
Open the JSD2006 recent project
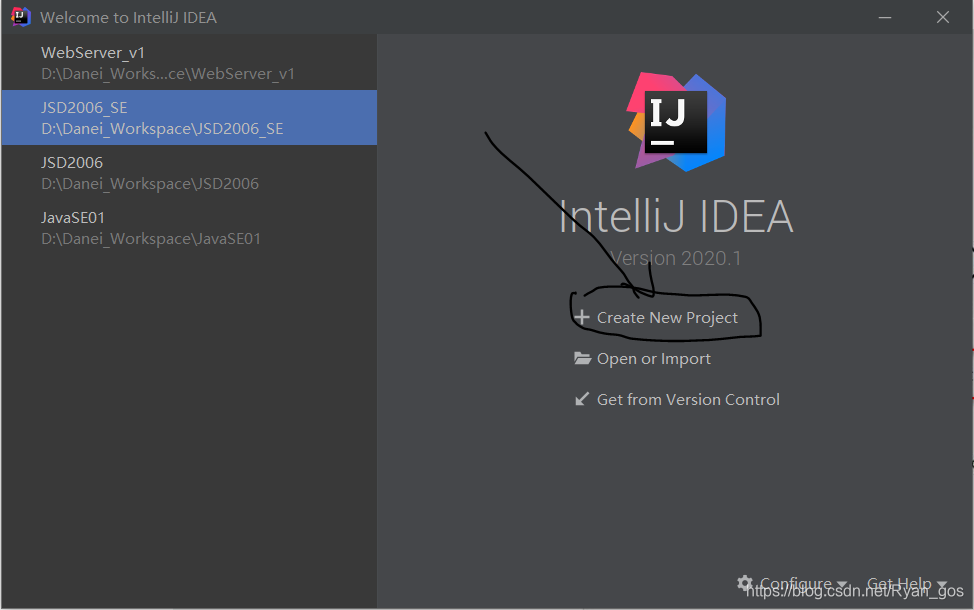(x=189, y=173)
